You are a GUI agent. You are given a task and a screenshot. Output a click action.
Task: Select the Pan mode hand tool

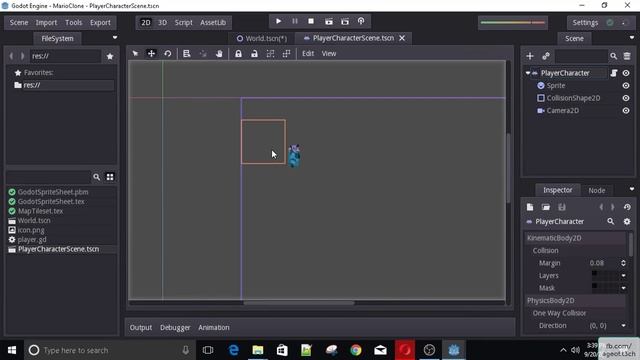pyautogui.click(x=219, y=53)
